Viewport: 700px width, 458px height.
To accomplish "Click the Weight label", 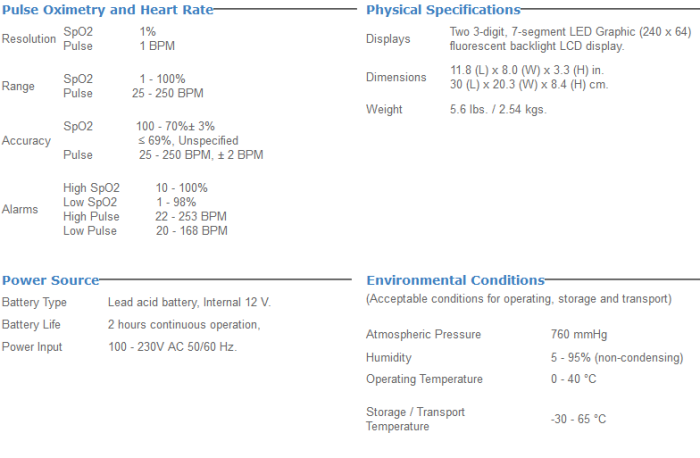I will point(384,109).
